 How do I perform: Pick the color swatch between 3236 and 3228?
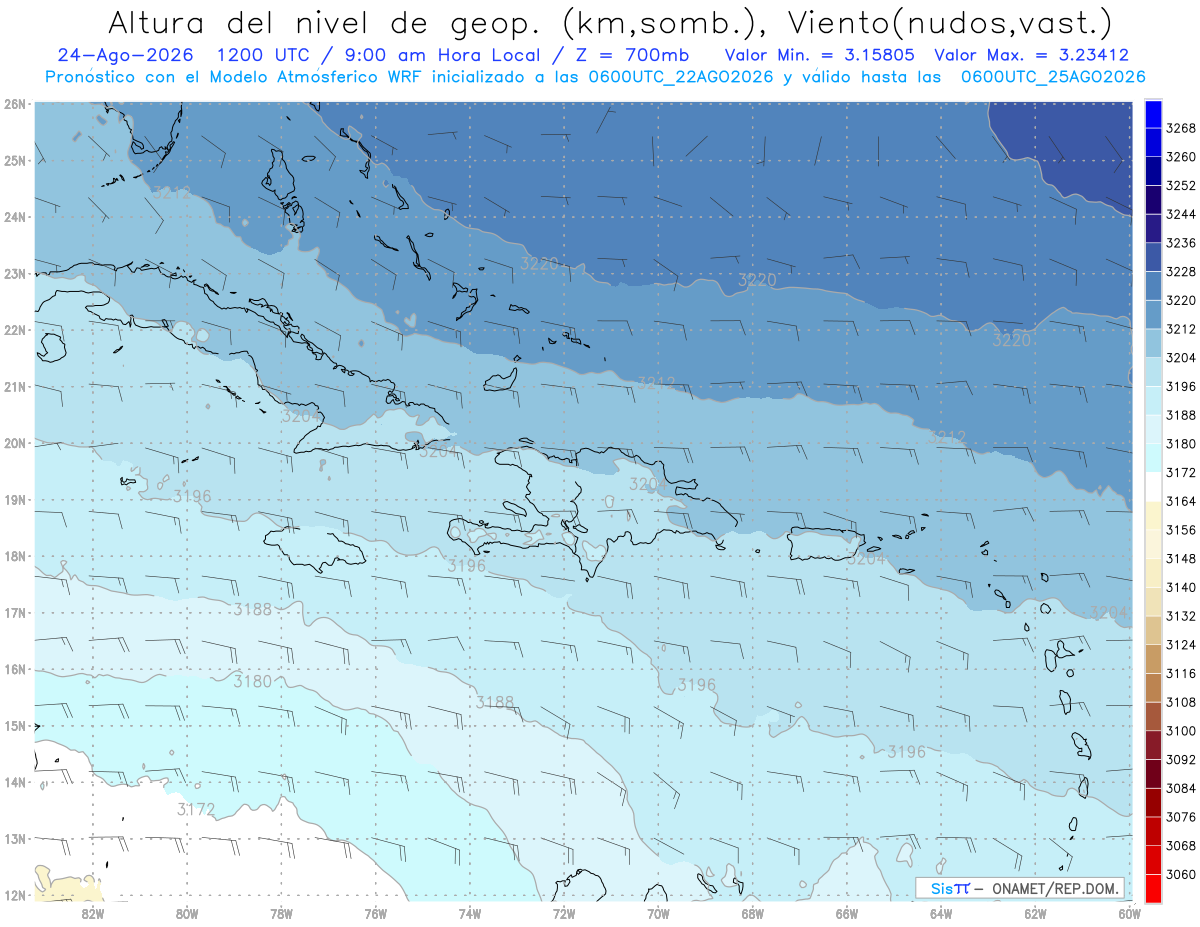coord(1153,258)
